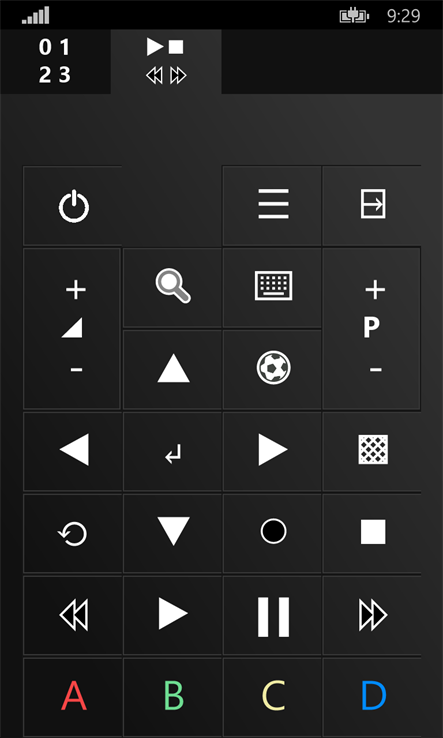Tap the green B button
Screen dimensions: 443x738
coord(173,696)
